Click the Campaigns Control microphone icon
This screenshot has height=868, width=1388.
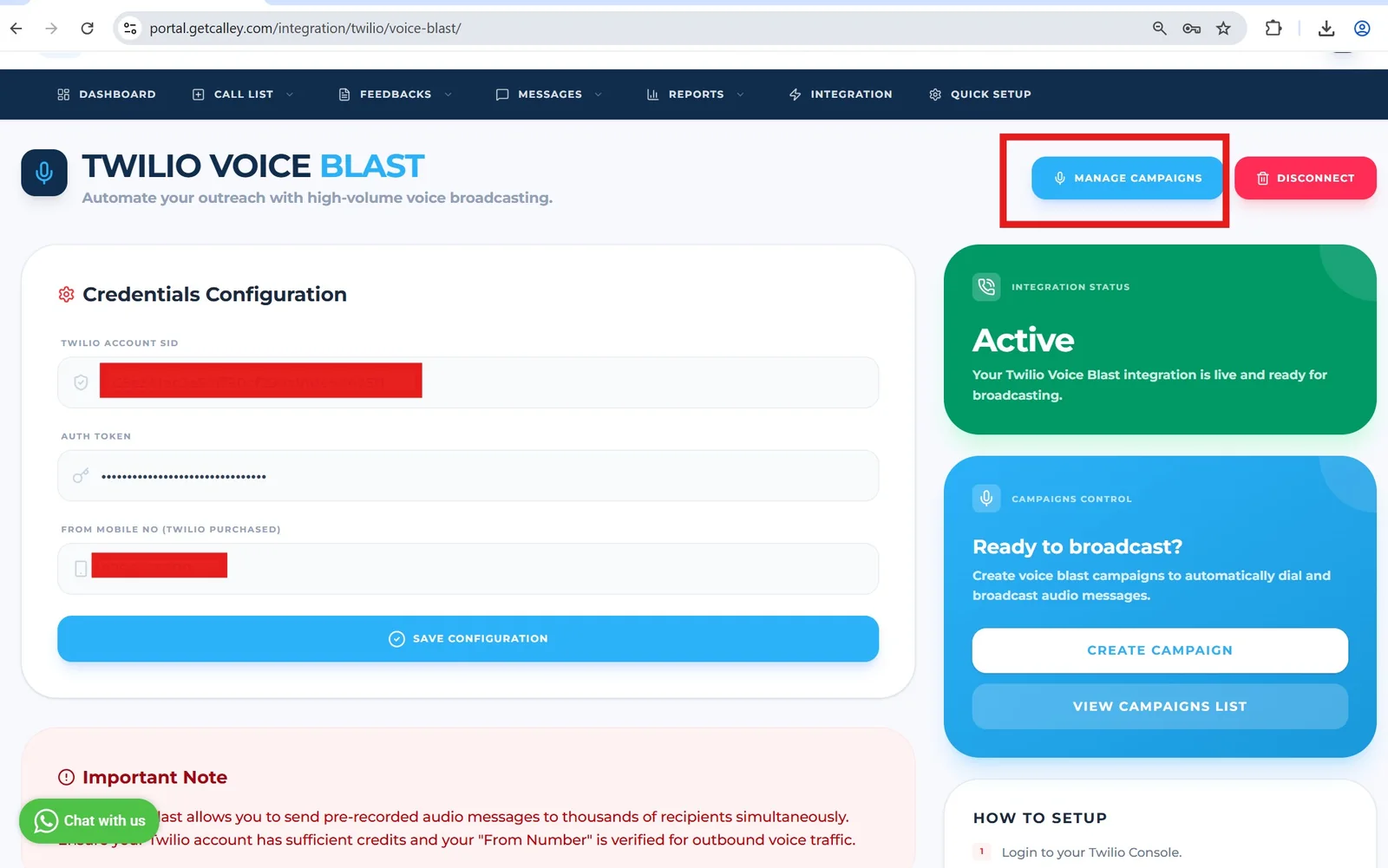(x=986, y=499)
